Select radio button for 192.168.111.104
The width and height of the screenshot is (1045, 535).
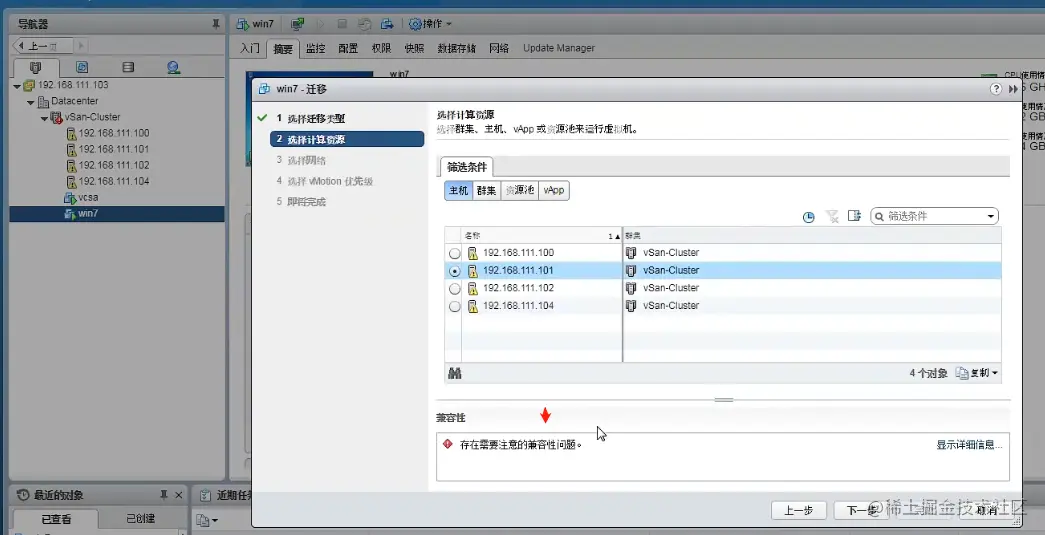[455, 306]
